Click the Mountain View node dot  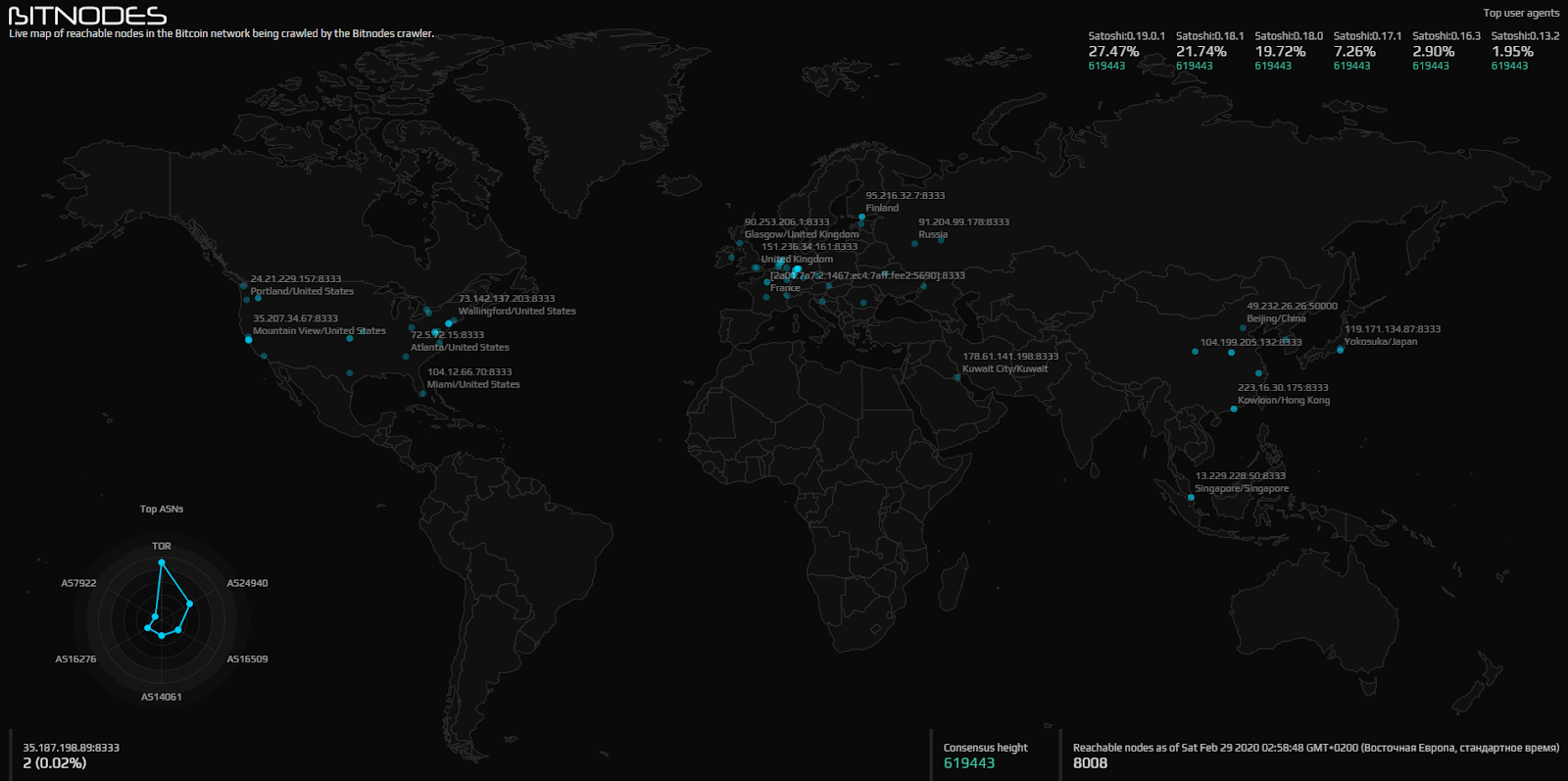(248, 339)
